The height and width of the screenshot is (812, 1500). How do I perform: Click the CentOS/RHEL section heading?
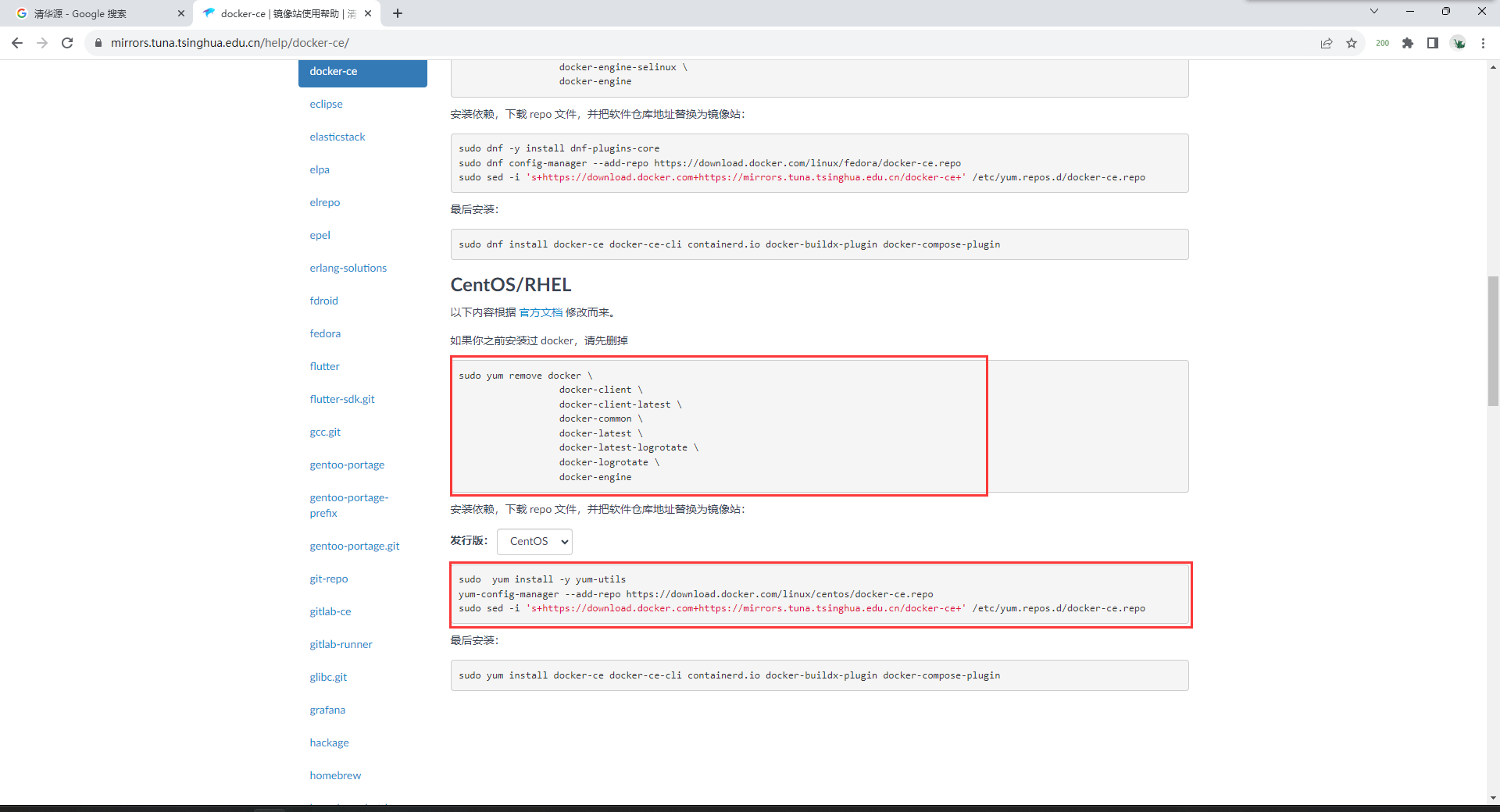click(x=511, y=285)
